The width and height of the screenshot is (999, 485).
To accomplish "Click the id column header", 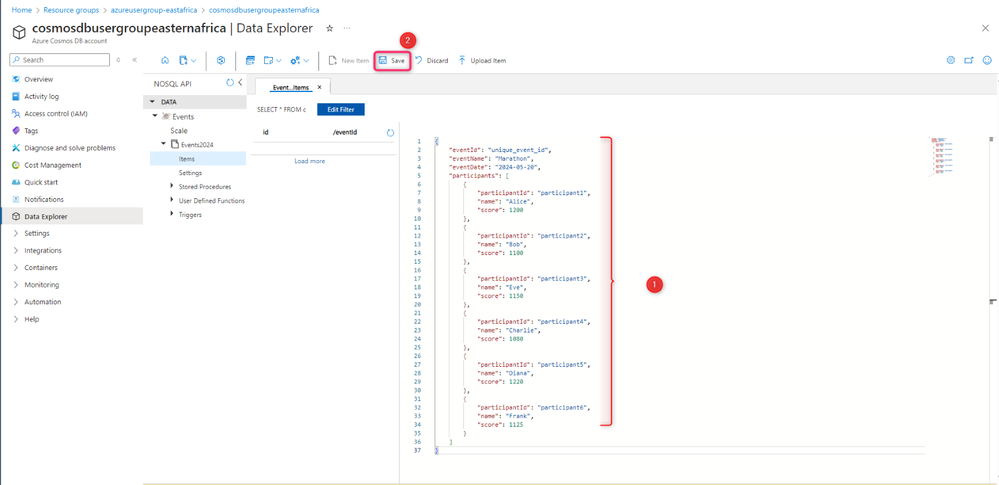I will 266,133.
